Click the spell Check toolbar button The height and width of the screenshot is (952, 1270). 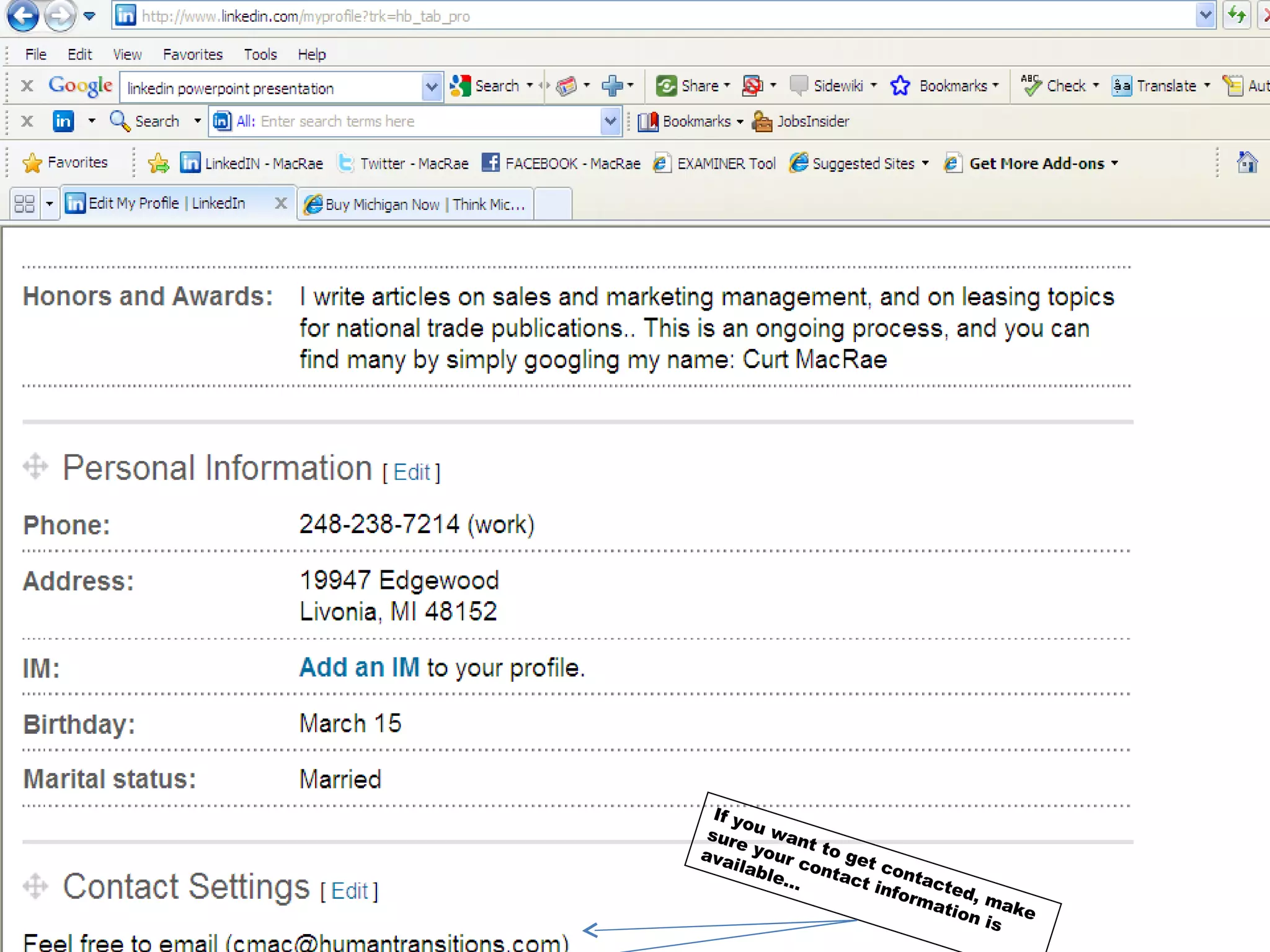(x=1054, y=86)
